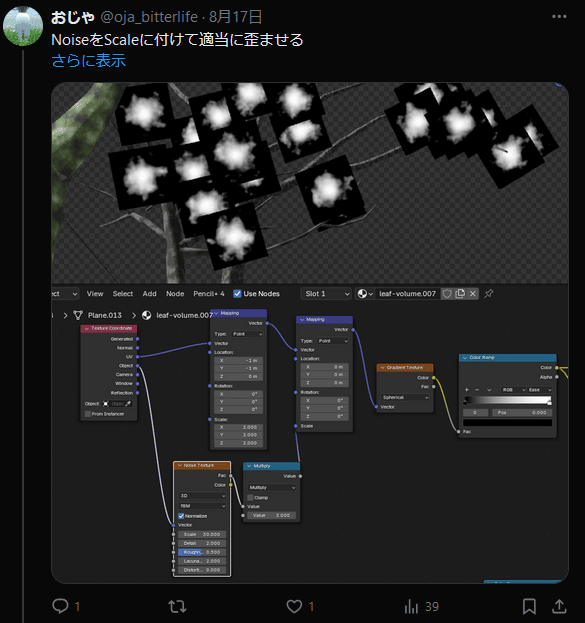Bookmark this tweet
This screenshot has width=585, height=623.
pos(529,606)
